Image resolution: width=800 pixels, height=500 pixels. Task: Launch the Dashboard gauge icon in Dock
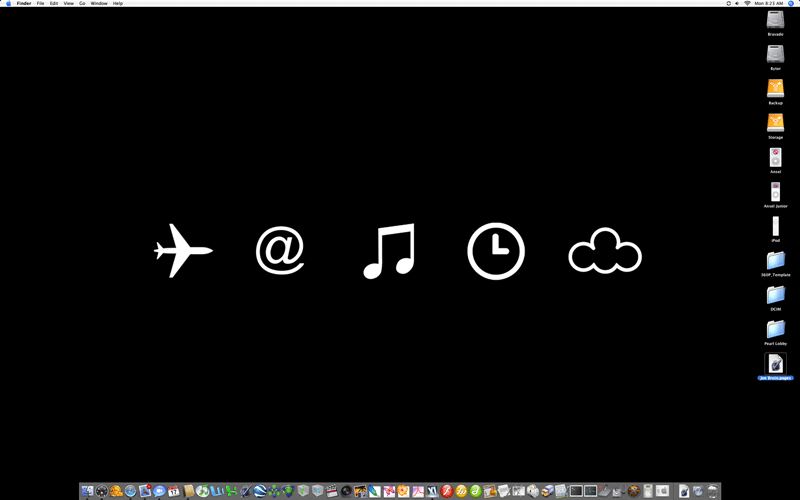point(102,491)
